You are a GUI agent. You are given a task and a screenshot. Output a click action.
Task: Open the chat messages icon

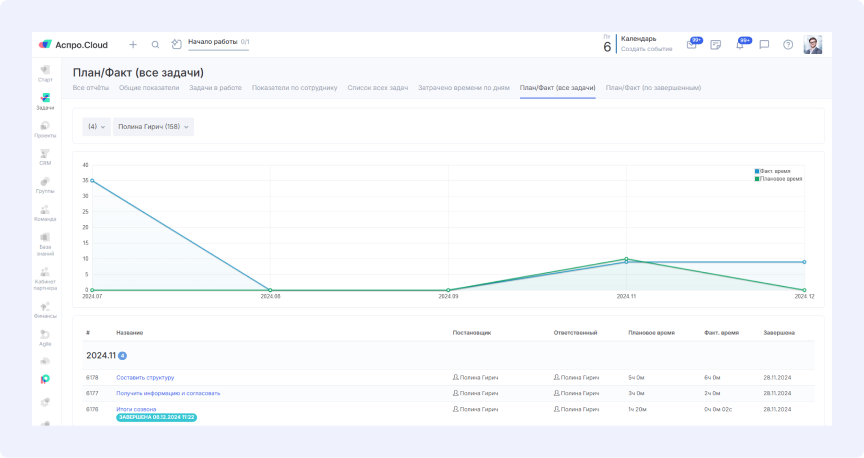[764, 45]
